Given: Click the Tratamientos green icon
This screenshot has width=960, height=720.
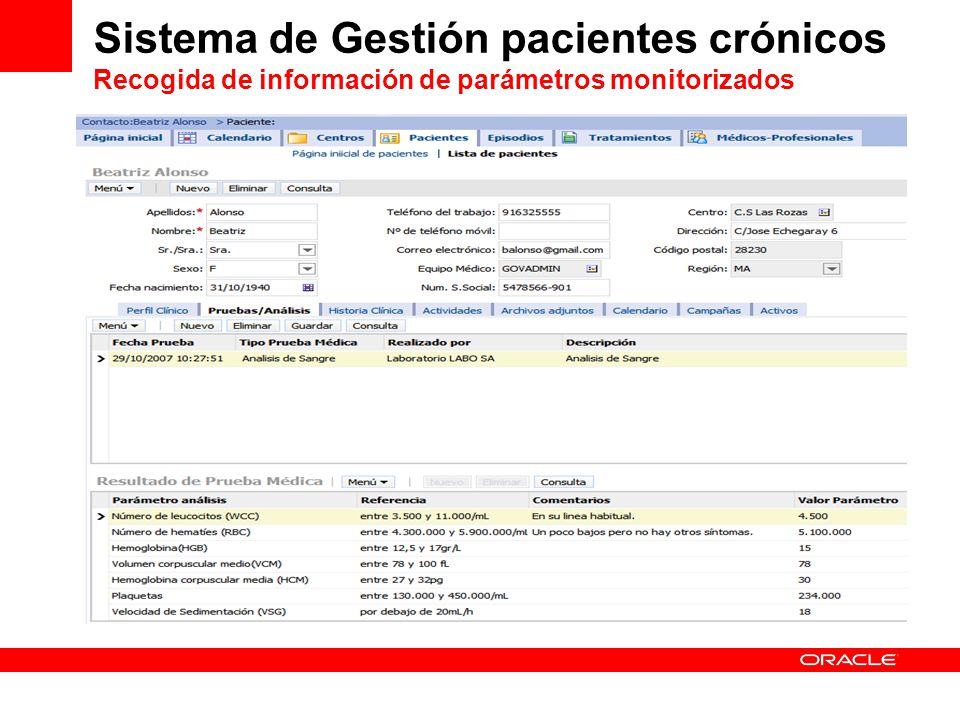Looking at the screenshot, I should [x=569, y=138].
